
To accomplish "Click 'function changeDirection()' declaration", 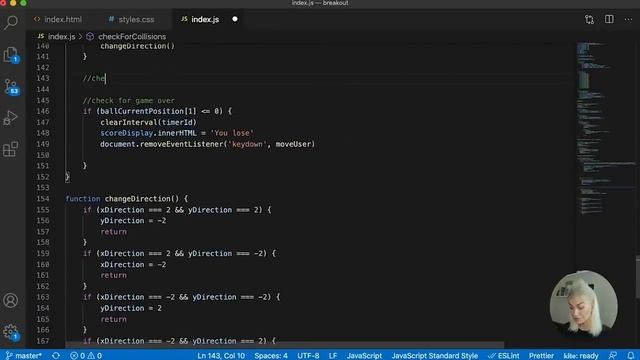I will tap(122, 199).
